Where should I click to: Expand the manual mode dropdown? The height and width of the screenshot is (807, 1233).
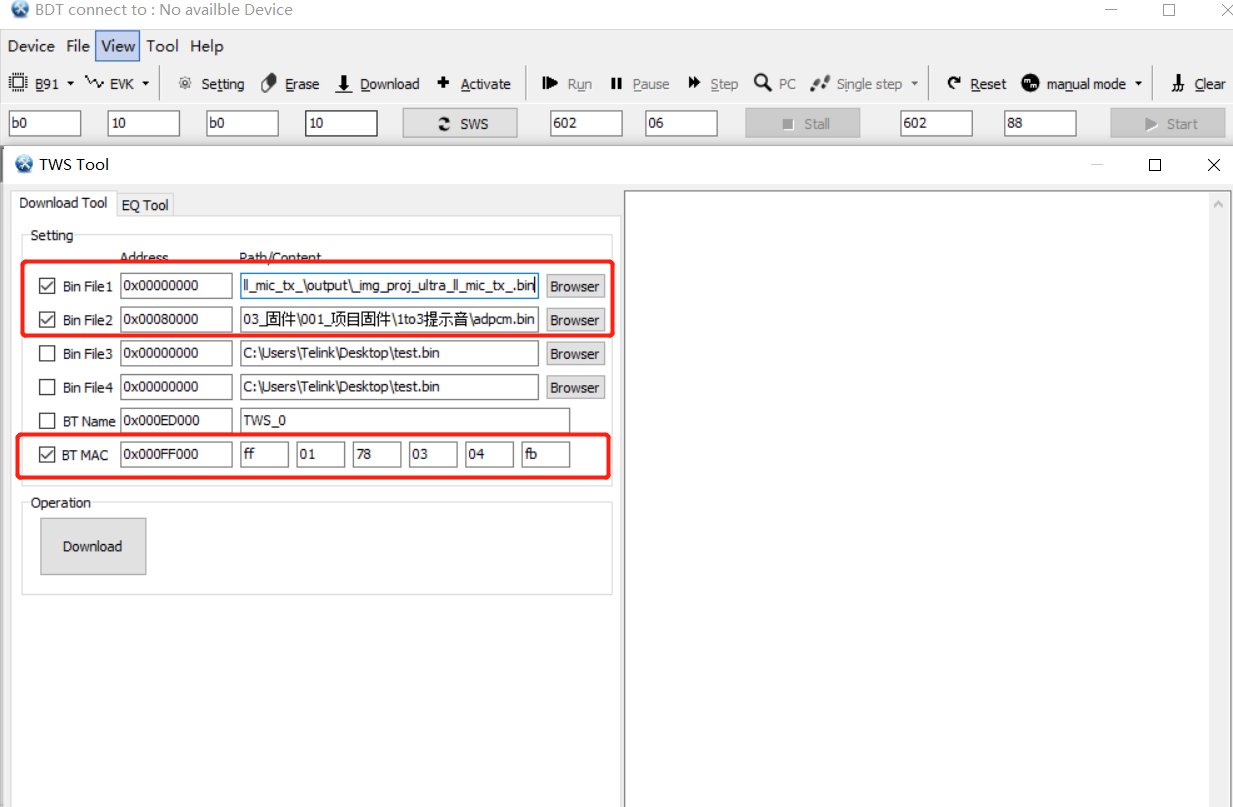pos(1138,84)
